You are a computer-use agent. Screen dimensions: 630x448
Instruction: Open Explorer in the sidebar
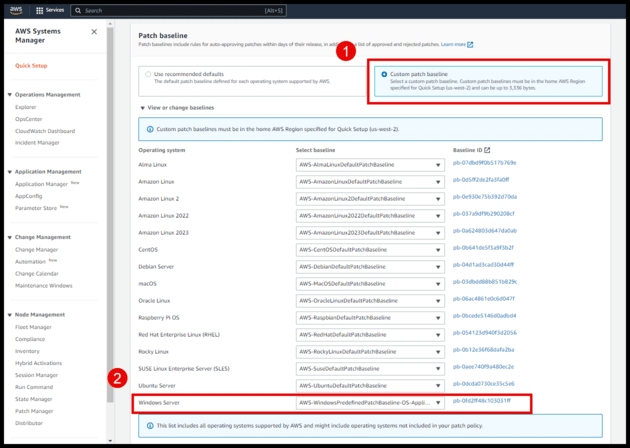click(x=26, y=107)
